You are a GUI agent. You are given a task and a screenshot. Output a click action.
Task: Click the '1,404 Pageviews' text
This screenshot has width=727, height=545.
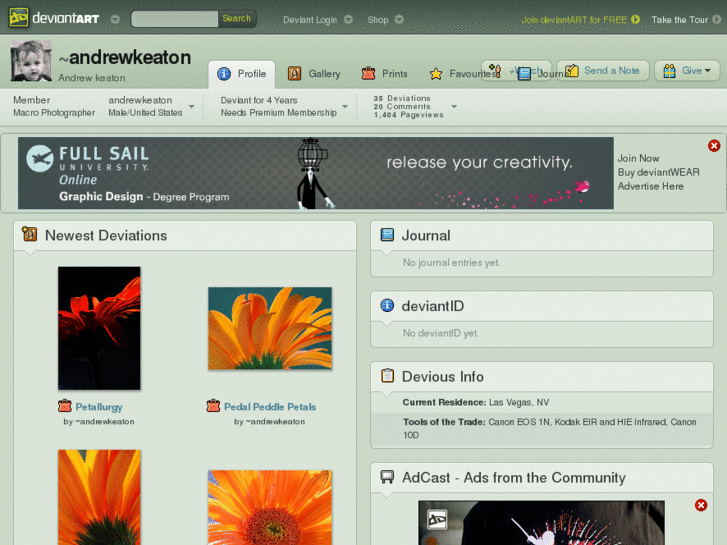[408, 115]
